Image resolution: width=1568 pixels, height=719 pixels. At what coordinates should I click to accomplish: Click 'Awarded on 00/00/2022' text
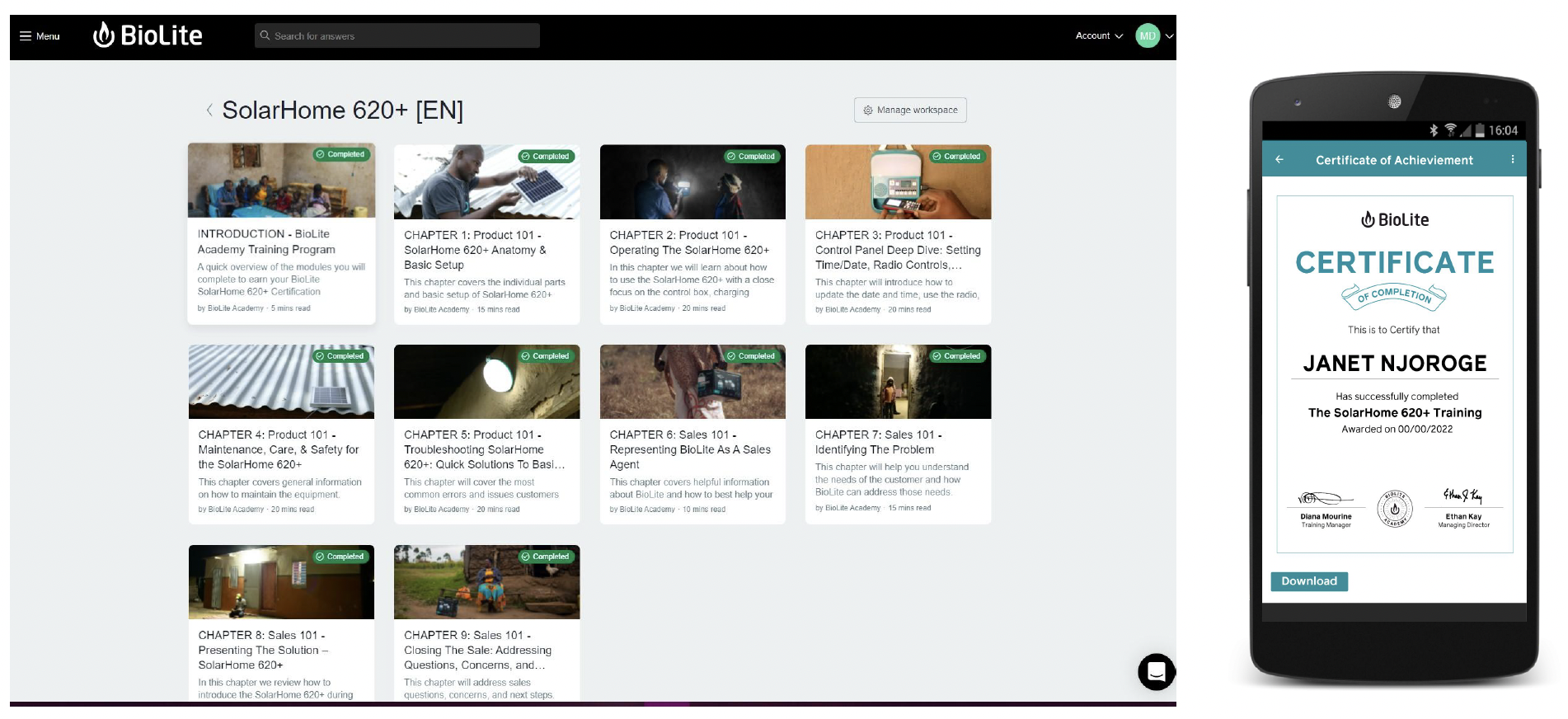[1397, 430]
